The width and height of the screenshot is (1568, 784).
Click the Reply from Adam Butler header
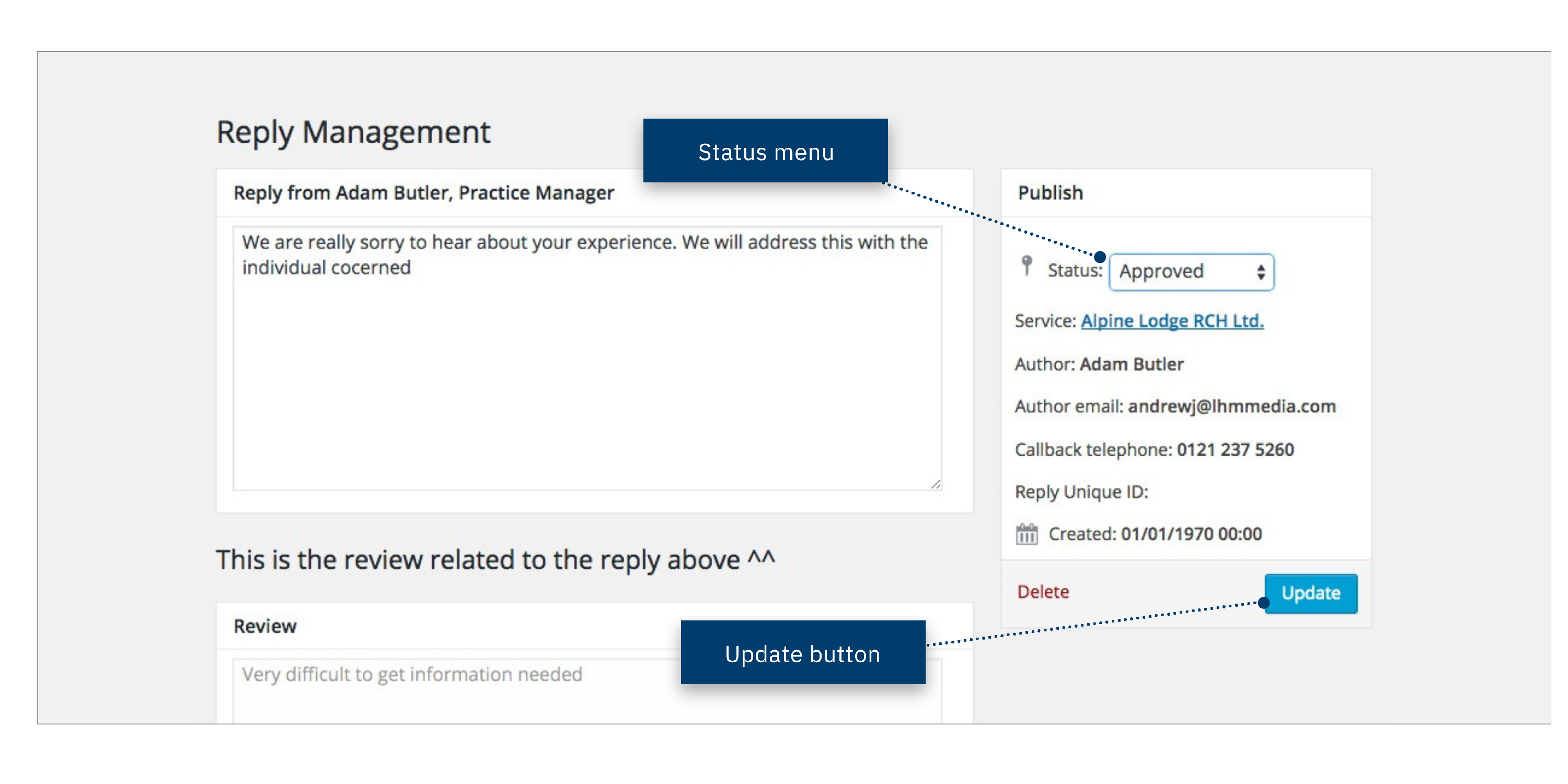click(x=424, y=193)
